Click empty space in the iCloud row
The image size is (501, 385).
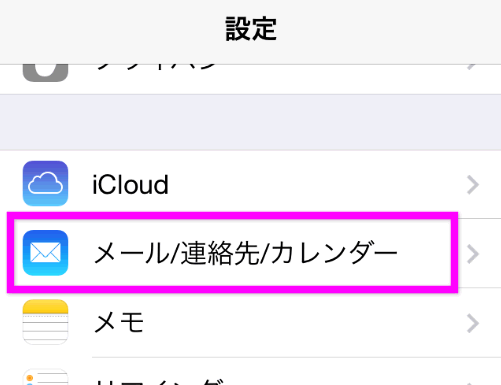click(317, 184)
